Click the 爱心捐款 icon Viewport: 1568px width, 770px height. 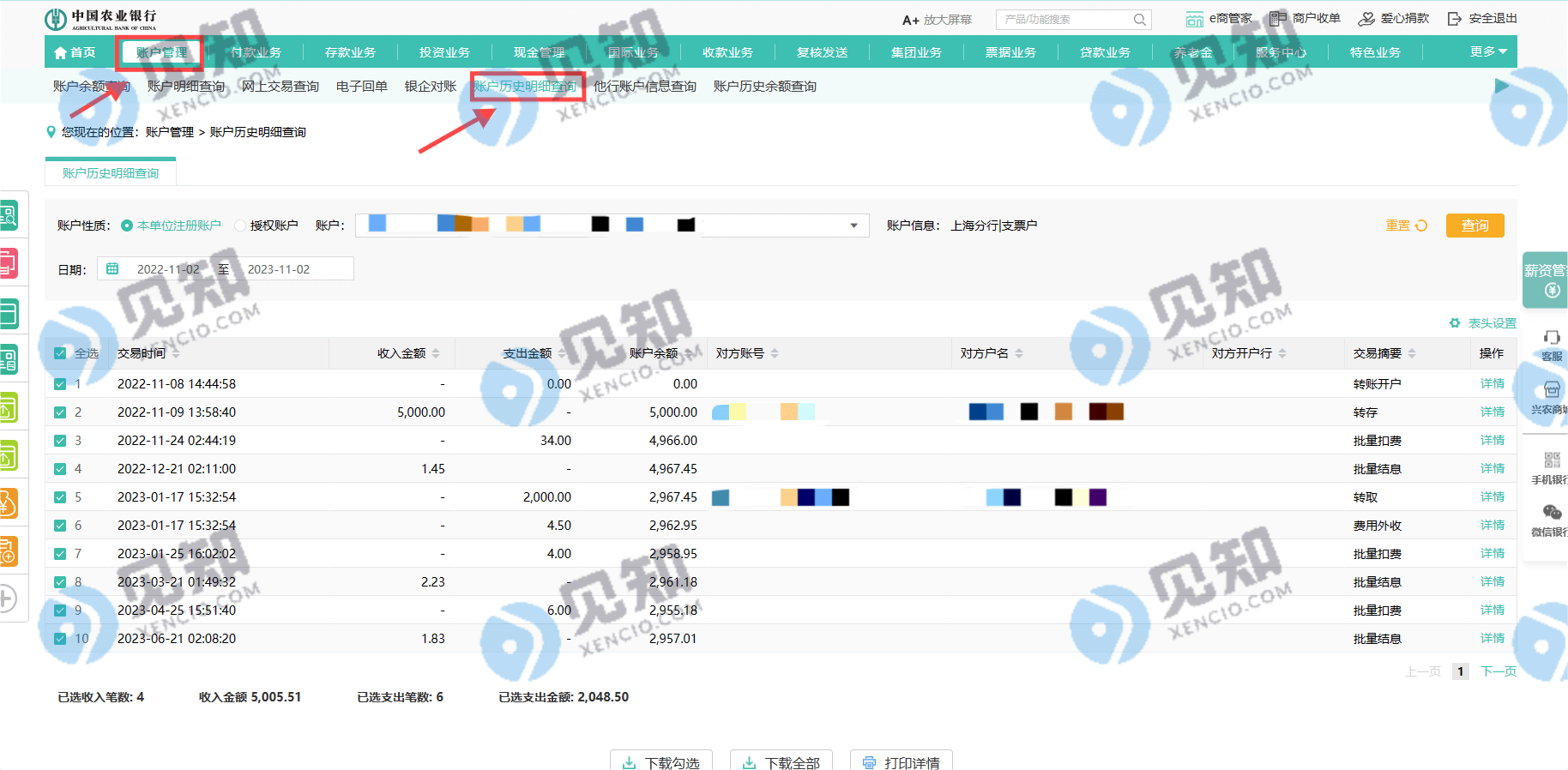point(1366,19)
